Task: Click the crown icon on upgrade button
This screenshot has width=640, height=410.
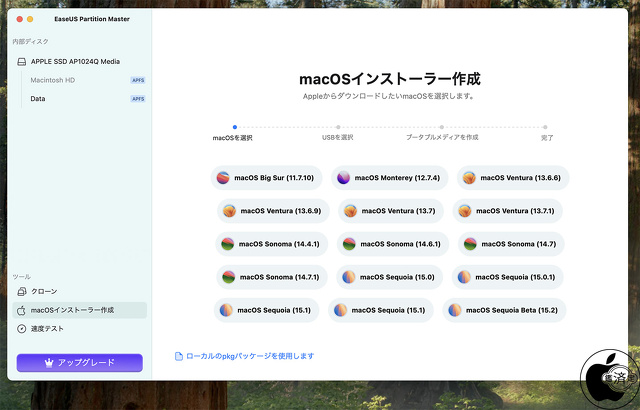Action: pyautogui.click(x=49, y=363)
